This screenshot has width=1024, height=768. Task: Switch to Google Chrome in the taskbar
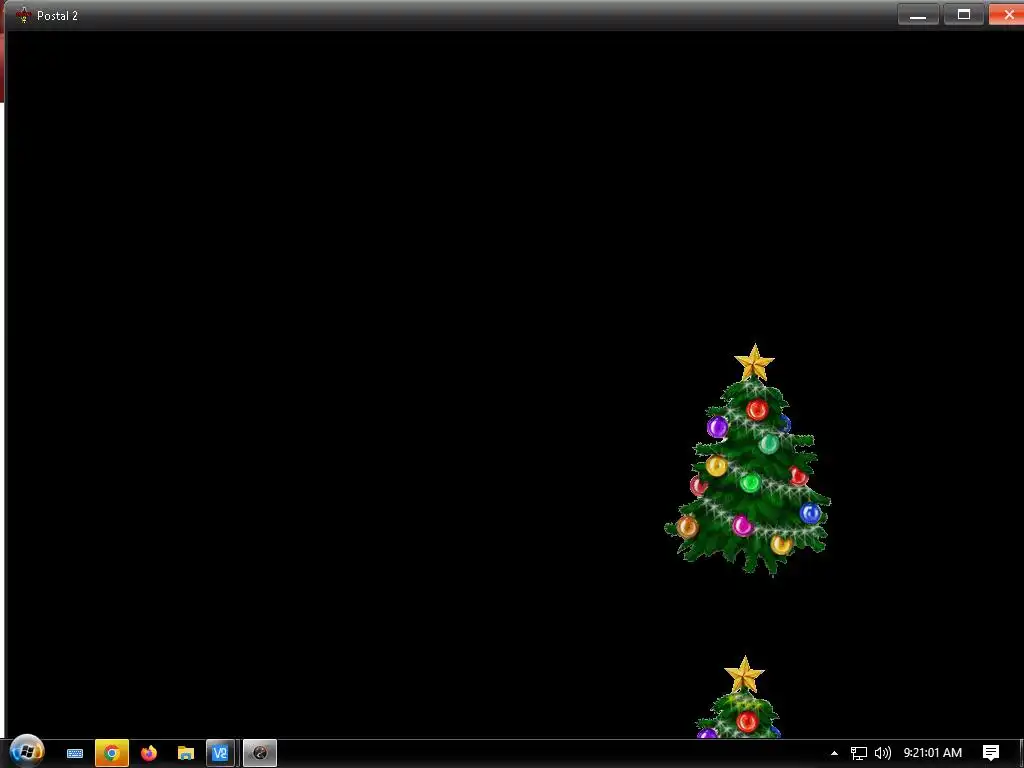tap(112, 754)
